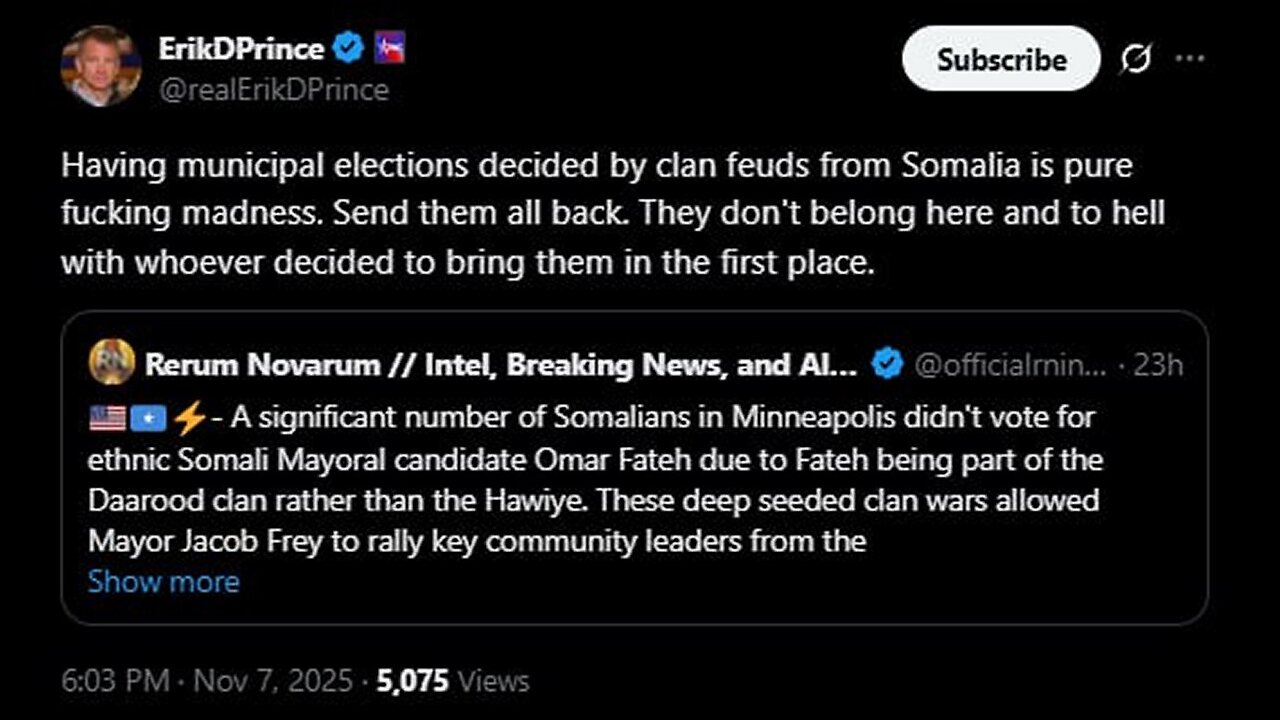1280x720 pixels.
Task: Click the 6:03 PM Nov 7, 2025 timestamp
Action: (206, 682)
